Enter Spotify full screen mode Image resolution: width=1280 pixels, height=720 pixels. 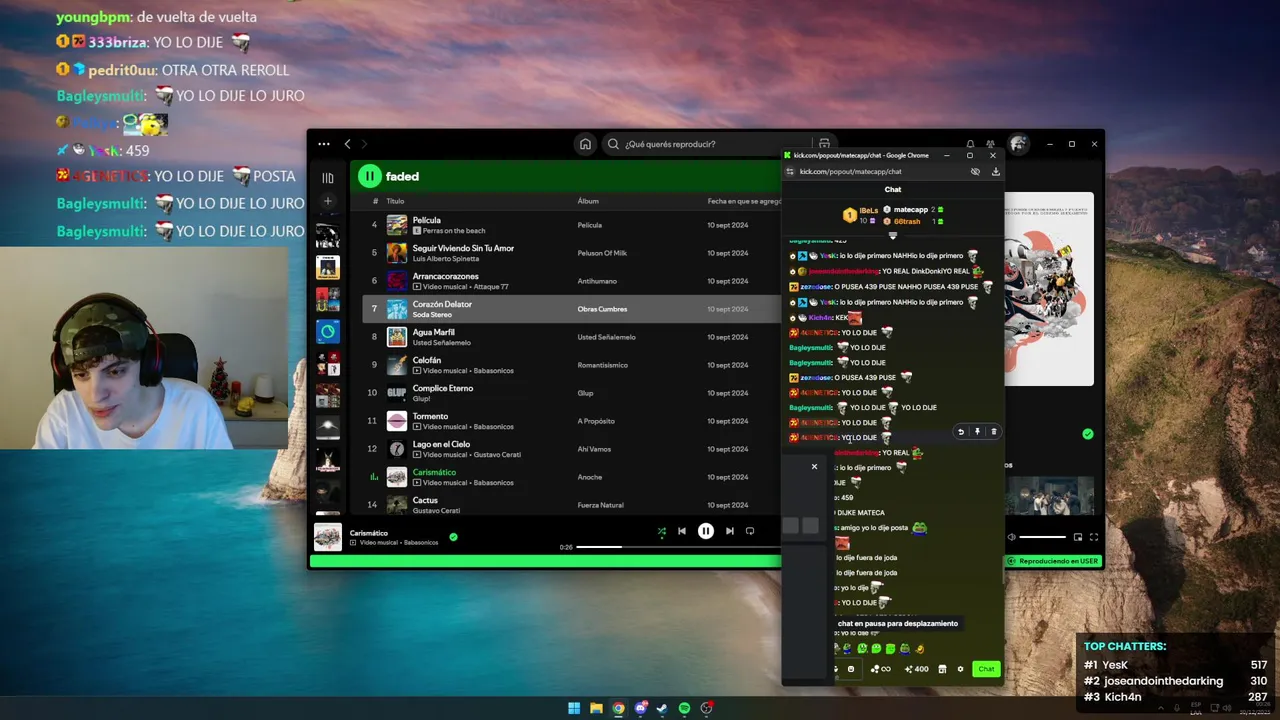(x=1094, y=537)
